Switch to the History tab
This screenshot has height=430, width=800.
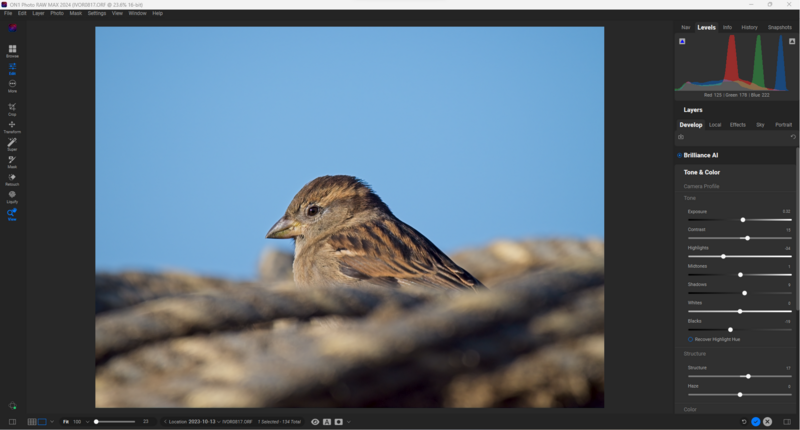749,28
